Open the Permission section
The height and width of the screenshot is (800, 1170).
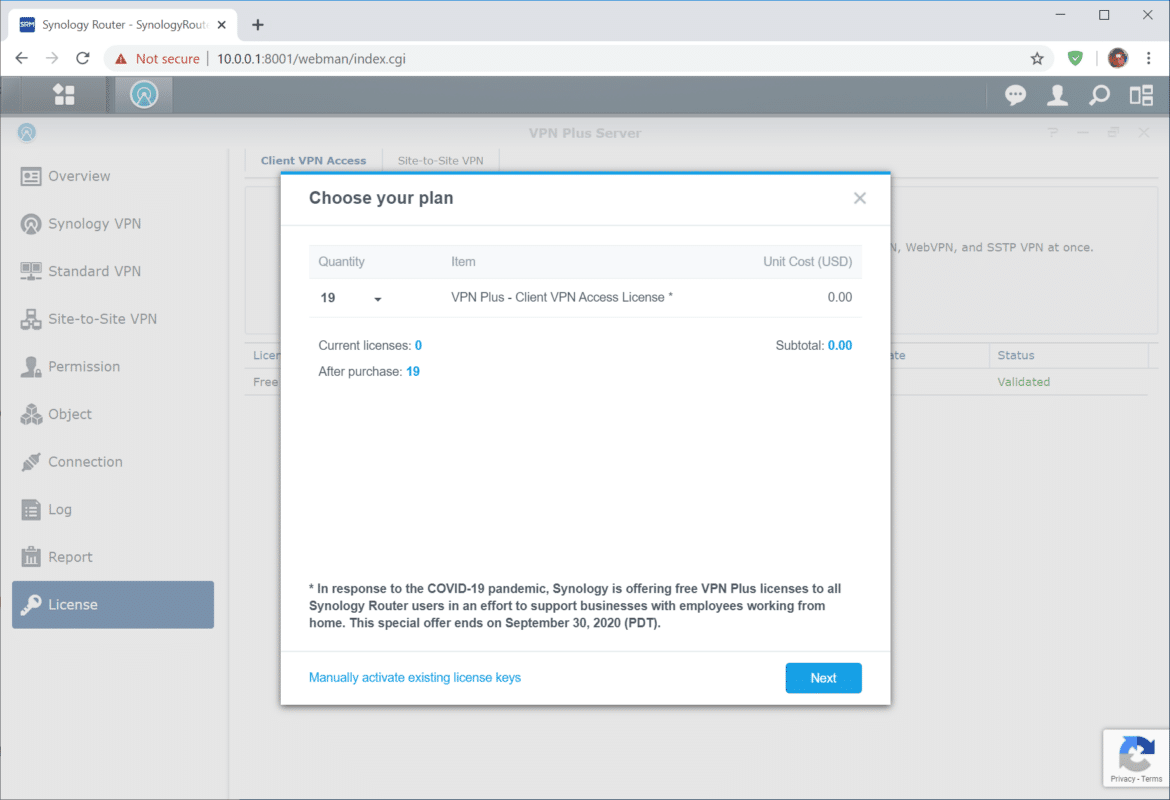point(112,366)
